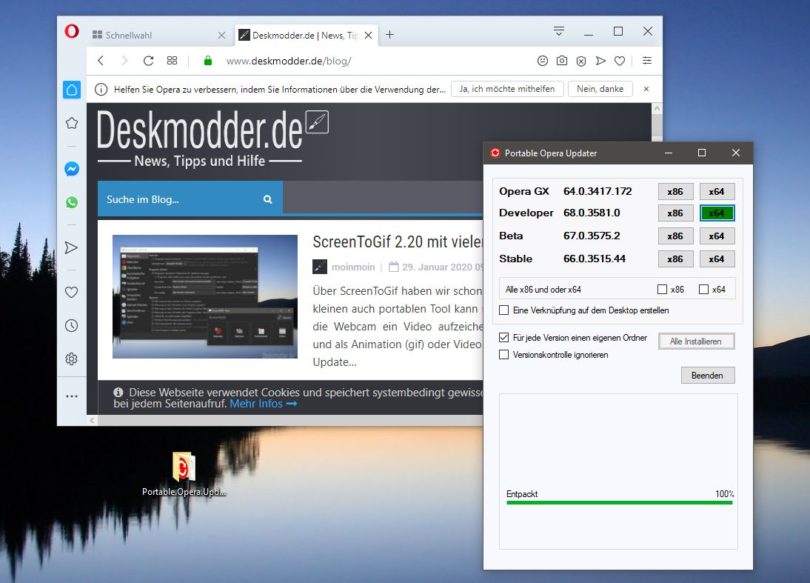Check the Alle x86 checkbox
Viewport: 810px width, 583px height.
pos(662,290)
